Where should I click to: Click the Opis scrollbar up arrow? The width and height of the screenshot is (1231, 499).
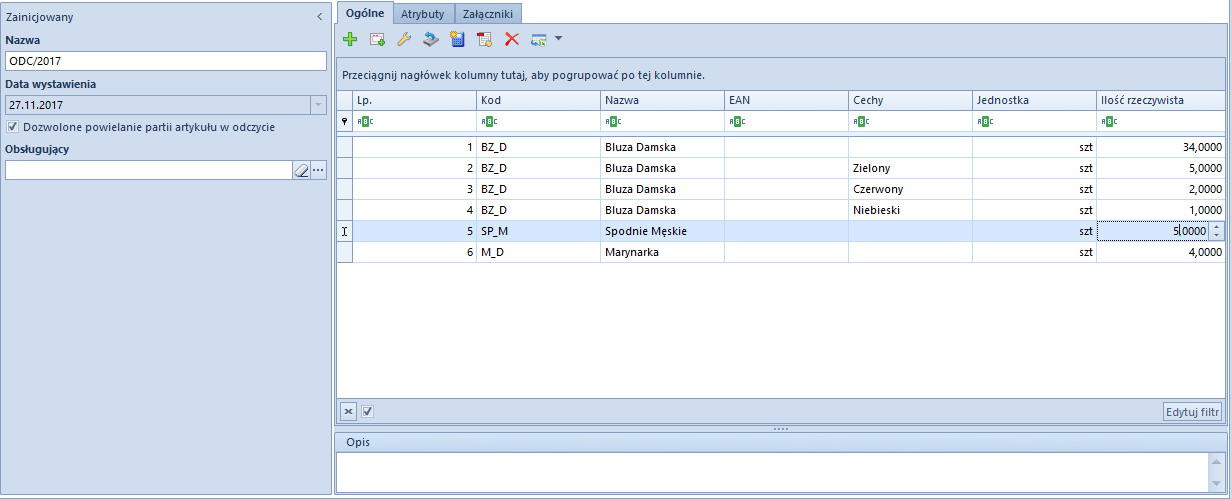click(1216, 460)
